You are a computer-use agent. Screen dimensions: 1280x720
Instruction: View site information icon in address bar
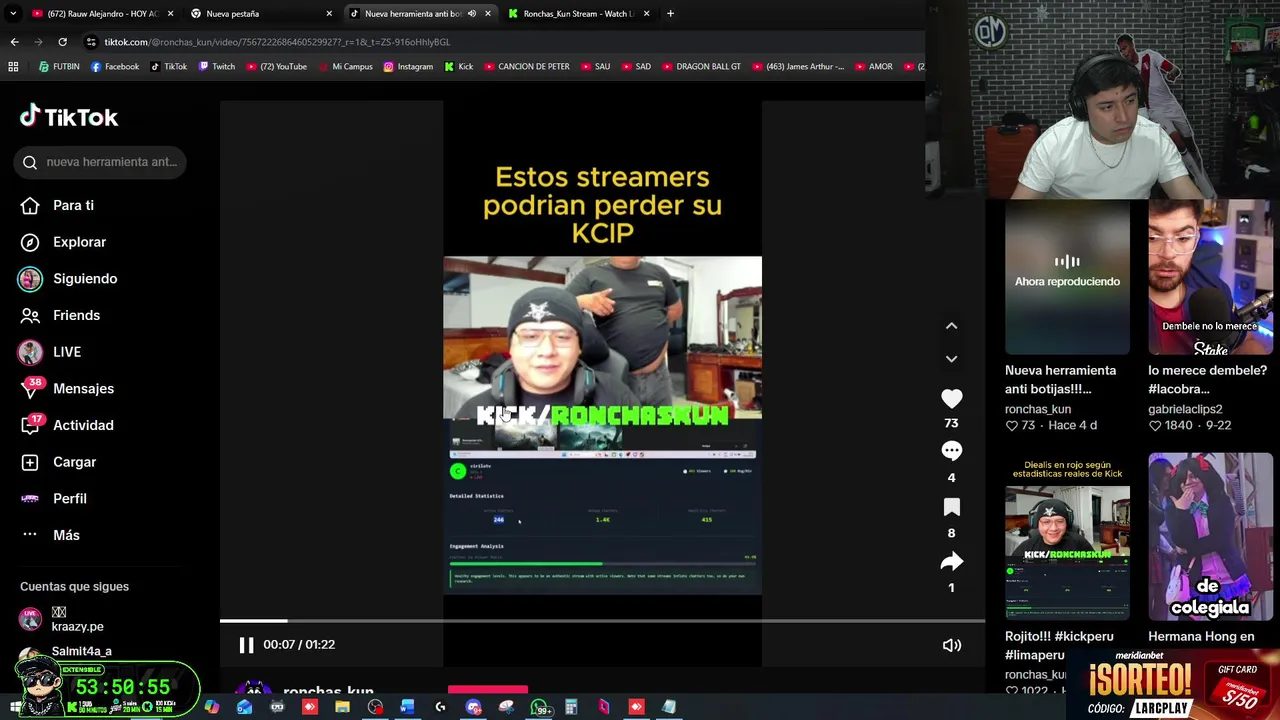click(x=92, y=42)
